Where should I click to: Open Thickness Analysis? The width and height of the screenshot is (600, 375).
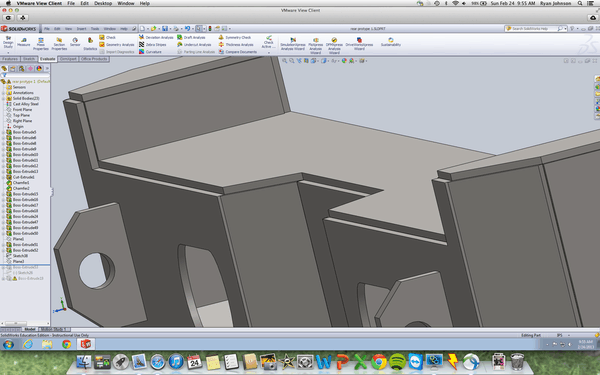pos(236,45)
